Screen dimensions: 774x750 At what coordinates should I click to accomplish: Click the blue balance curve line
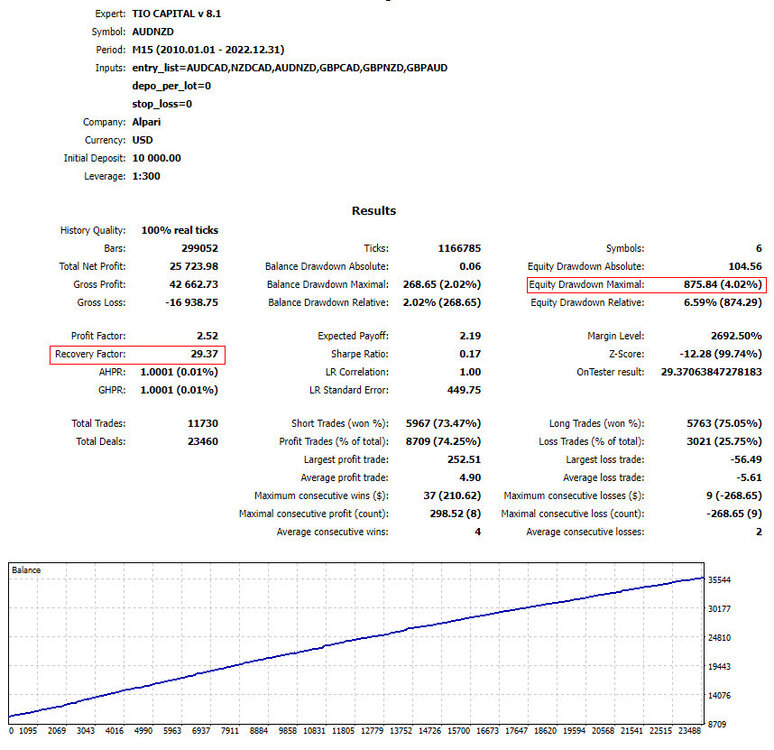pyautogui.click(x=355, y=640)
